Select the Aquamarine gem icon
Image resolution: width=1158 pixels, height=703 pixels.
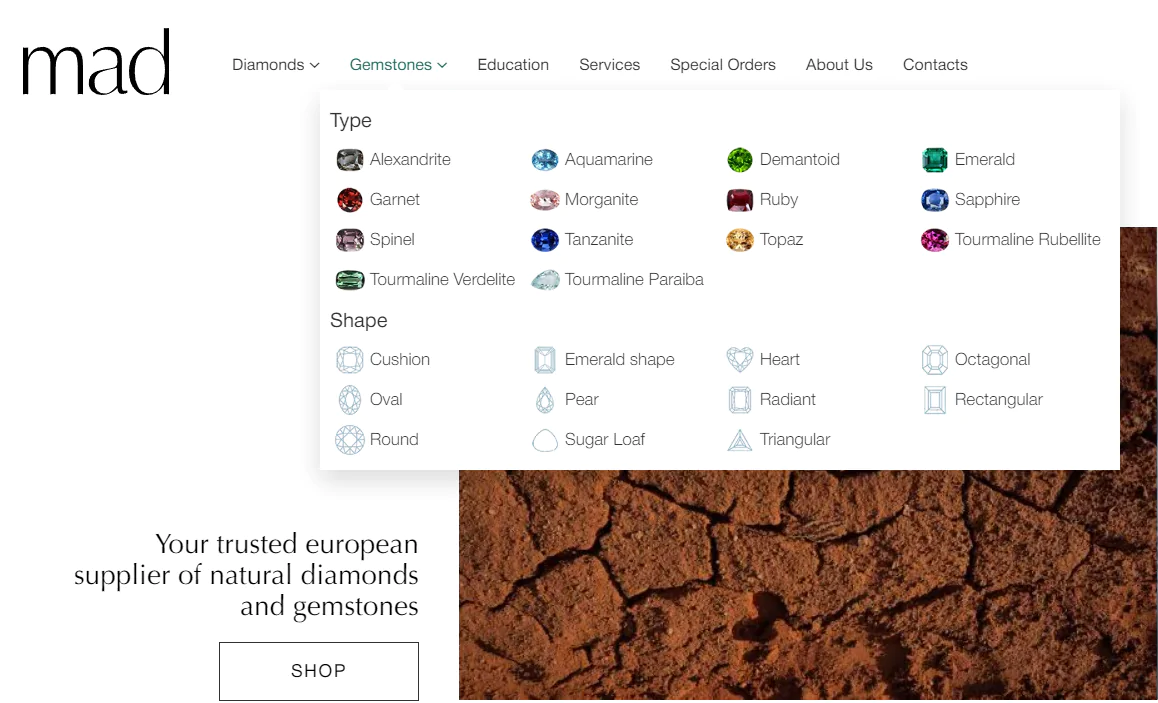pyautogui.click(x=544, y=160)
